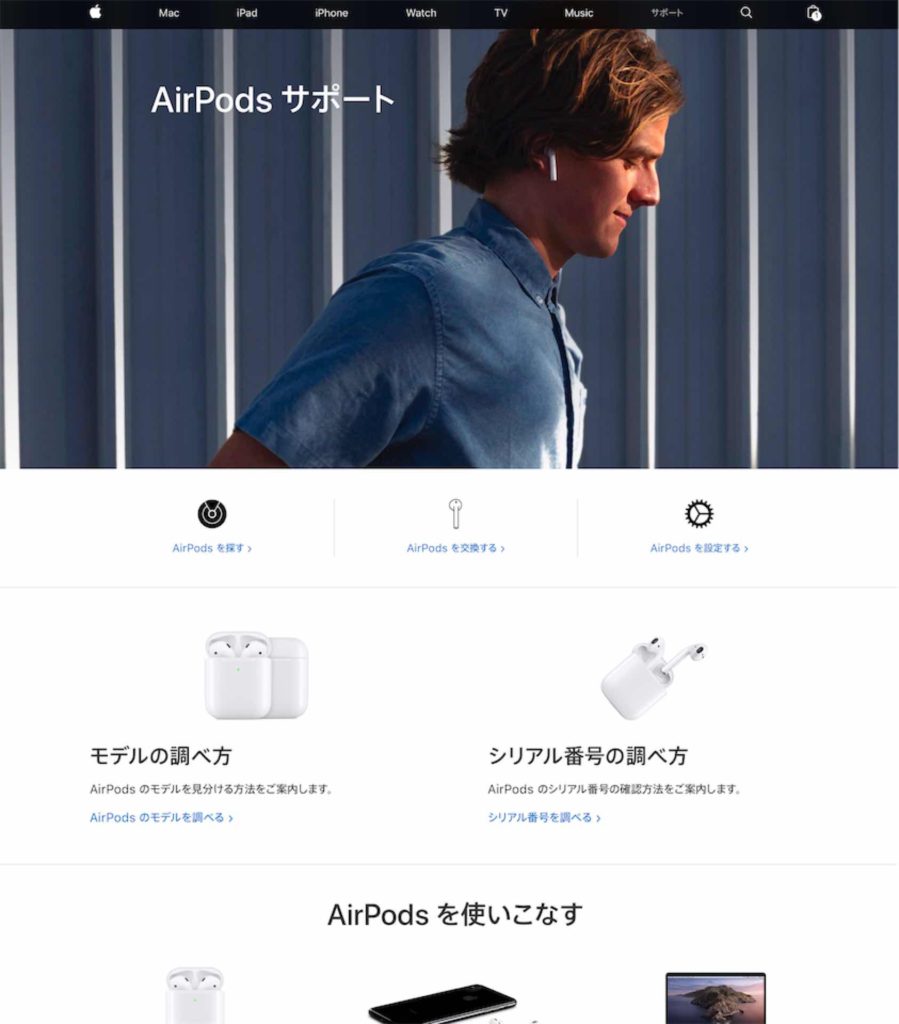
Task: Open the search magnifier icon
Action: [x=746, y=12]
